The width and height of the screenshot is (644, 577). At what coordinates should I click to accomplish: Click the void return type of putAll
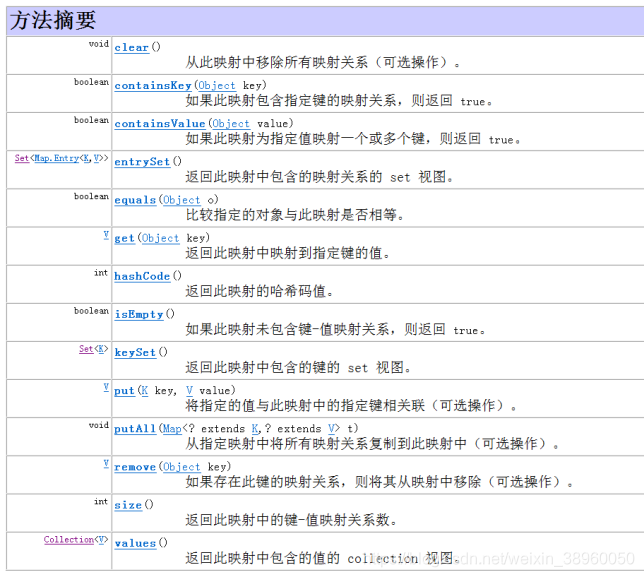(99, 425)
